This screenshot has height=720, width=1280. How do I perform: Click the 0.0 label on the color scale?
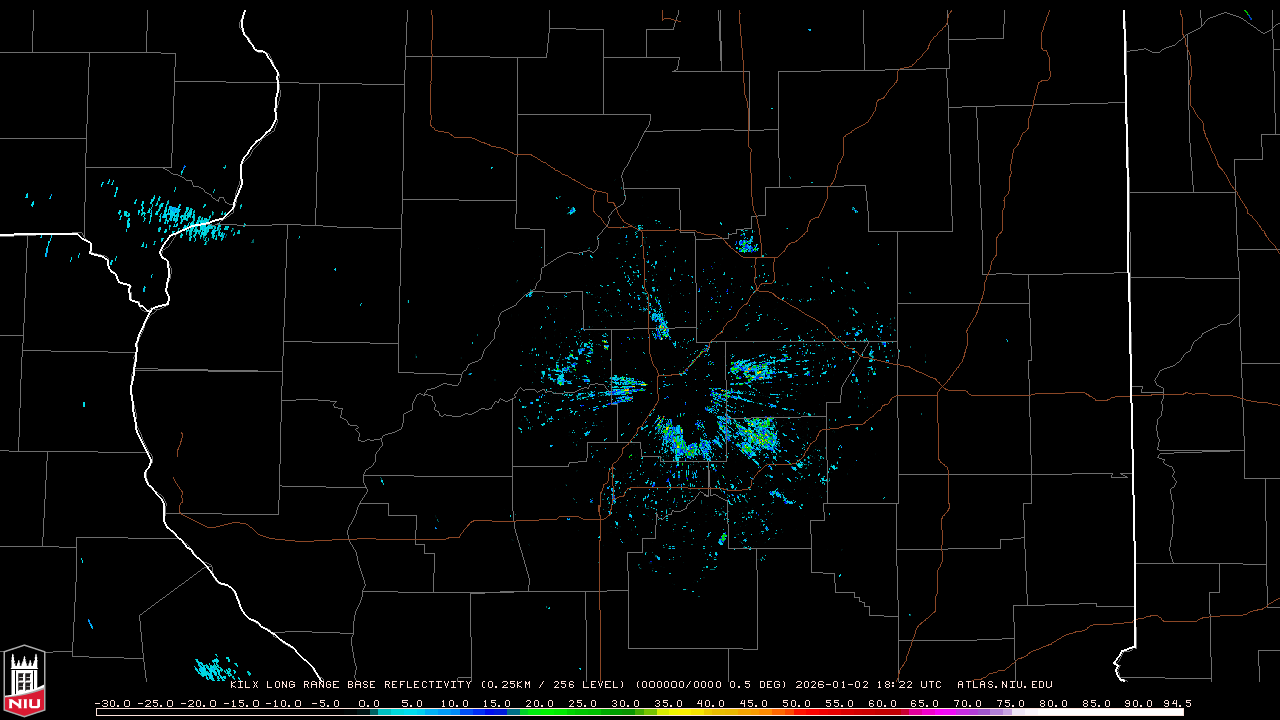[369, 703]
